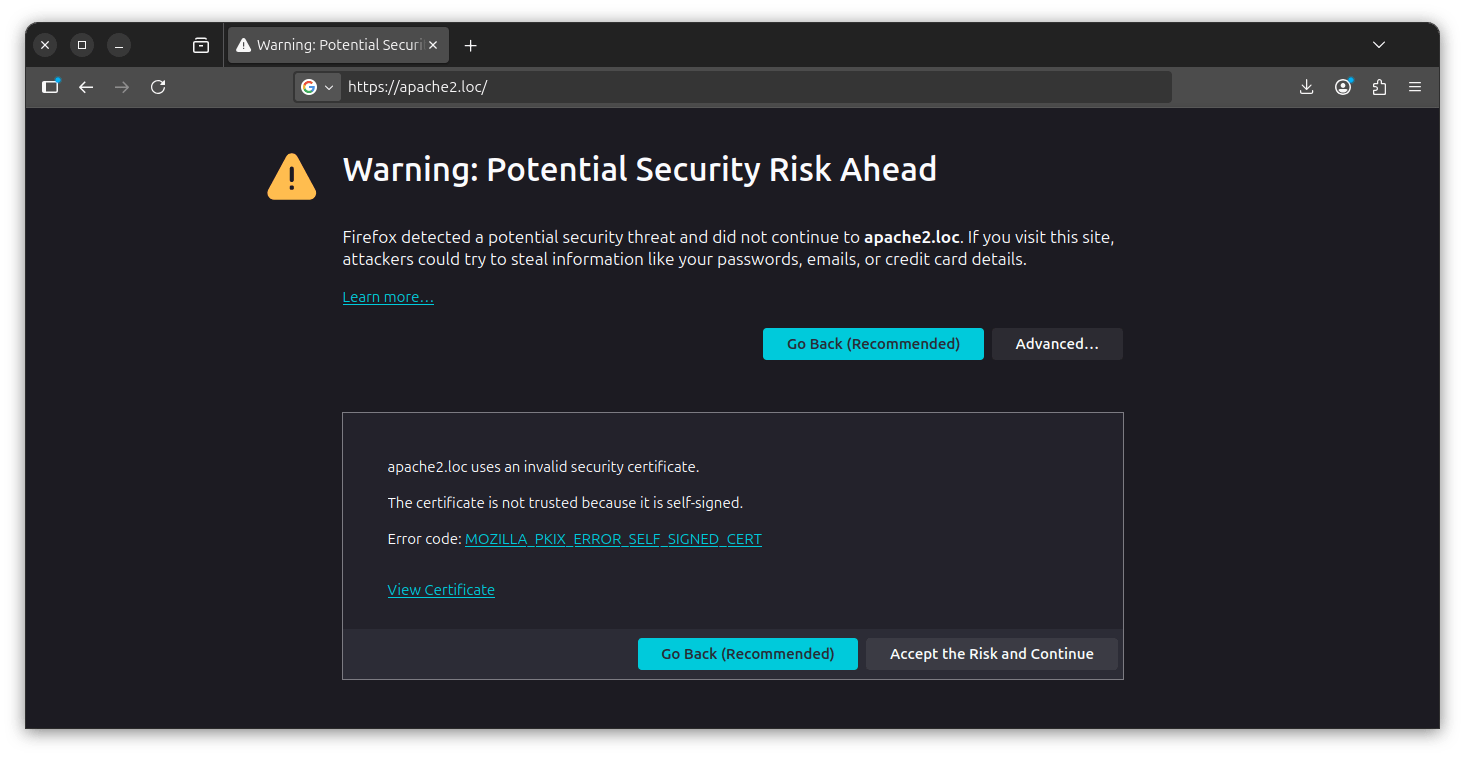Open the Extensions puzzle-piece icon
This screenshot has width=1465, height=757.
click(1379, 87)
